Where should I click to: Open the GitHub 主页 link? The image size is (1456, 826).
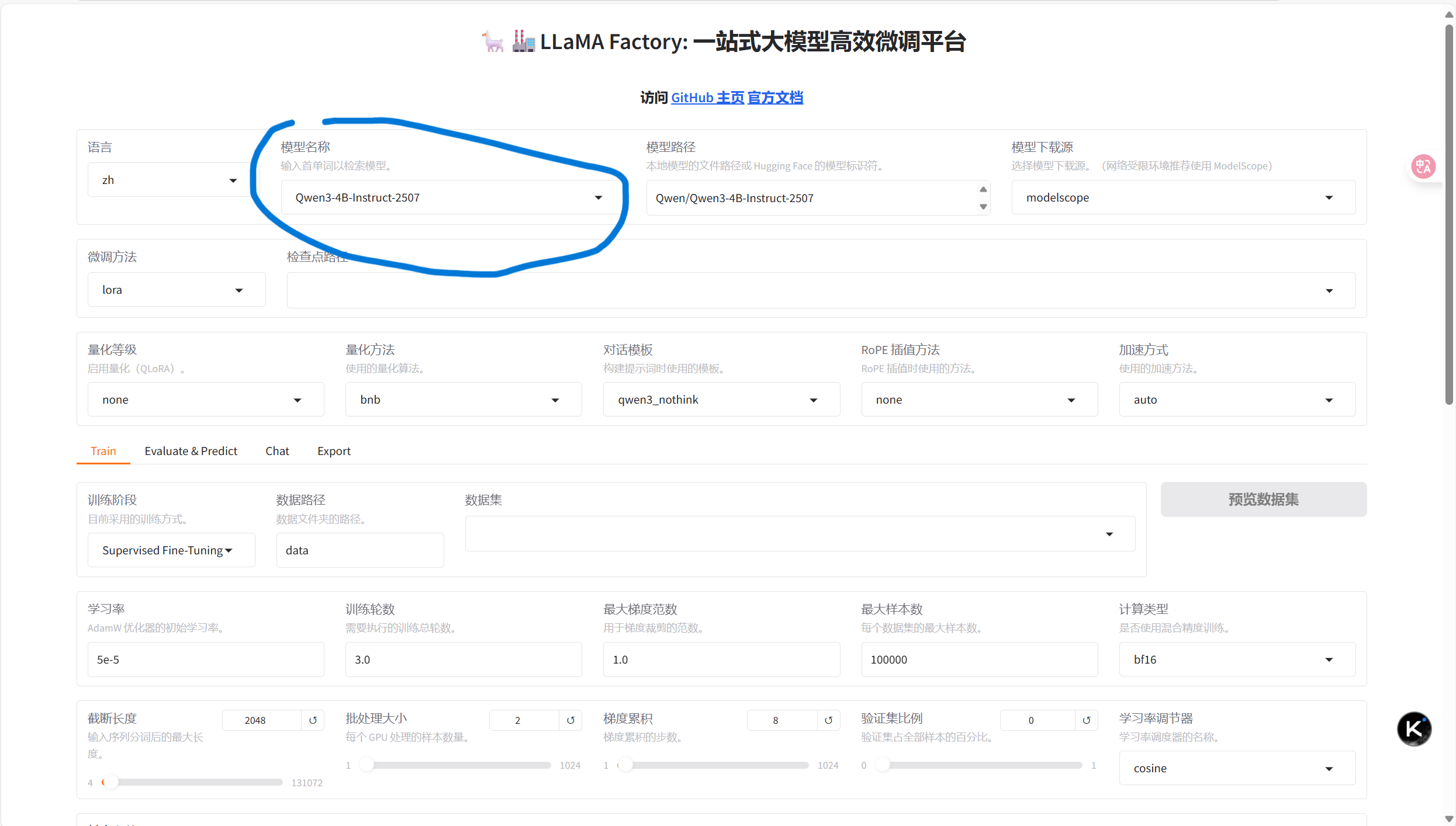707,98
